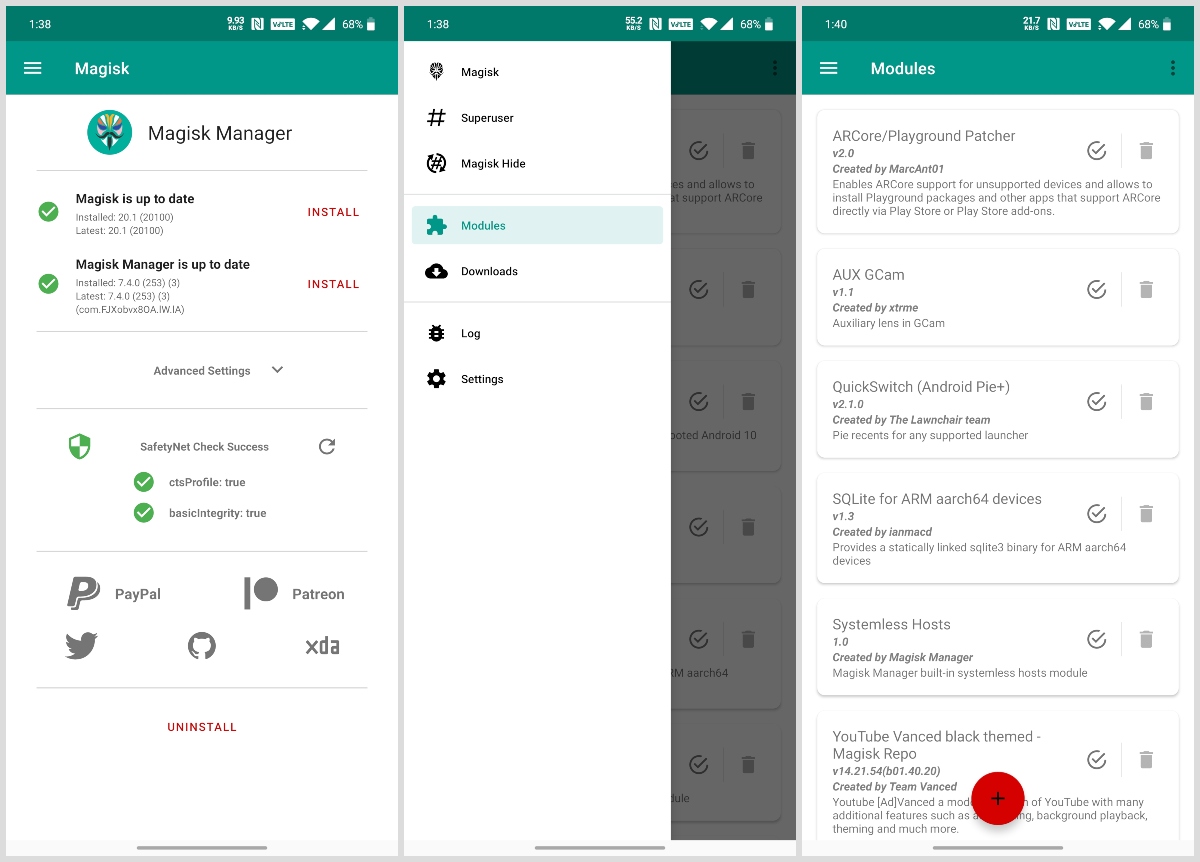Select Downloads in the navigation drawer

[x=537, y=271]
